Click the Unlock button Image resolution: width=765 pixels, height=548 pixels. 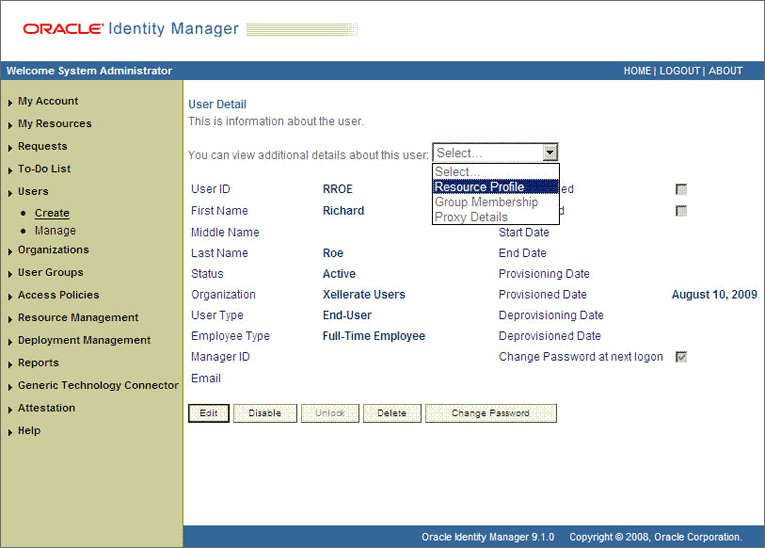330,413
